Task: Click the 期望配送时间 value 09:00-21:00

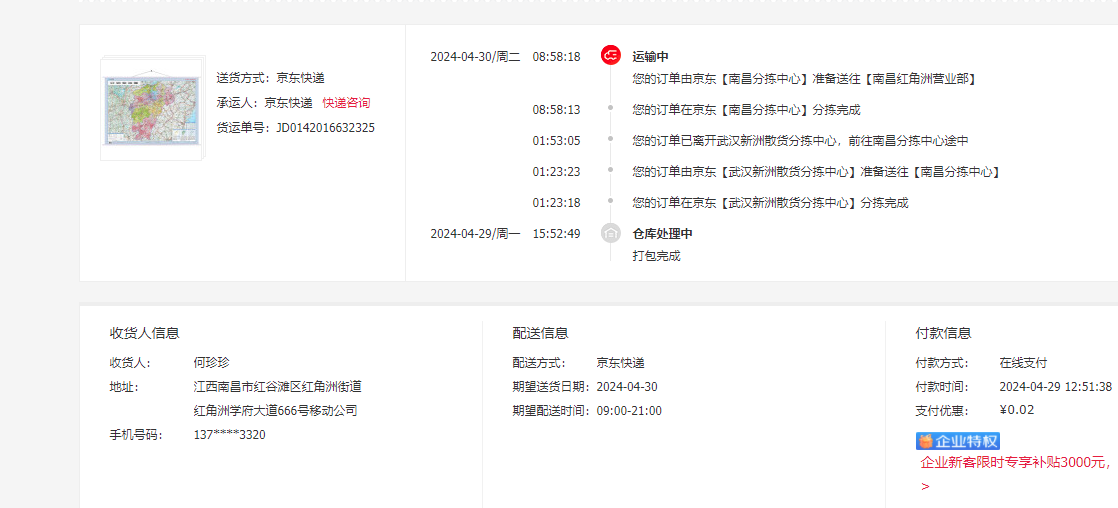Action: pyautogui.click(x=629, y=411)
